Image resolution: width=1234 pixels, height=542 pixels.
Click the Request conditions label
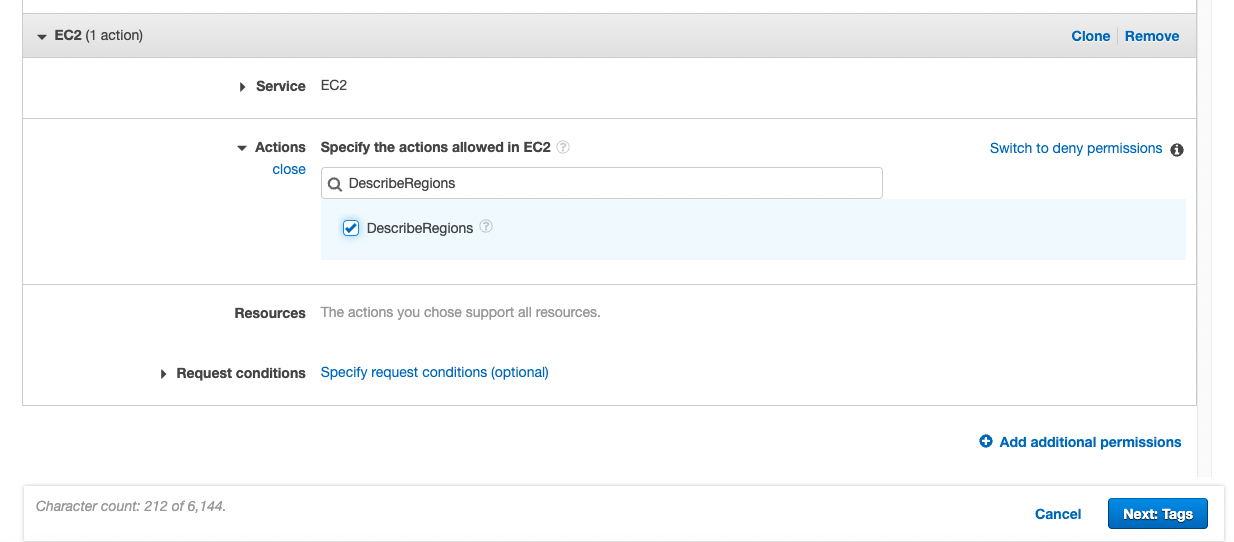point(241,373)
